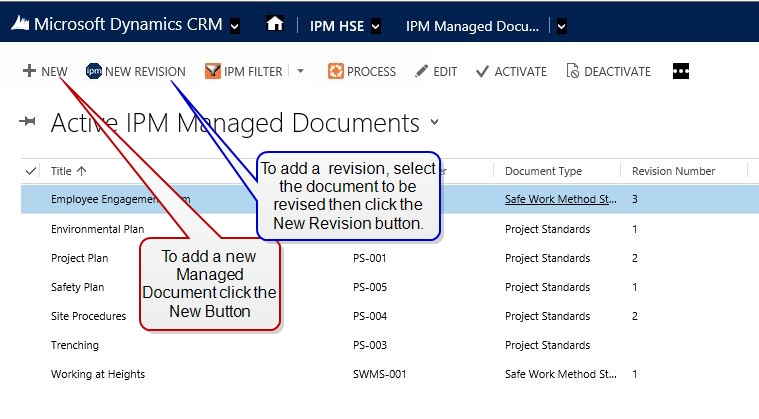Screen dimensions: 759x419
Task: Open the more commands ellipsis button
Action: (x=681, y=71)
